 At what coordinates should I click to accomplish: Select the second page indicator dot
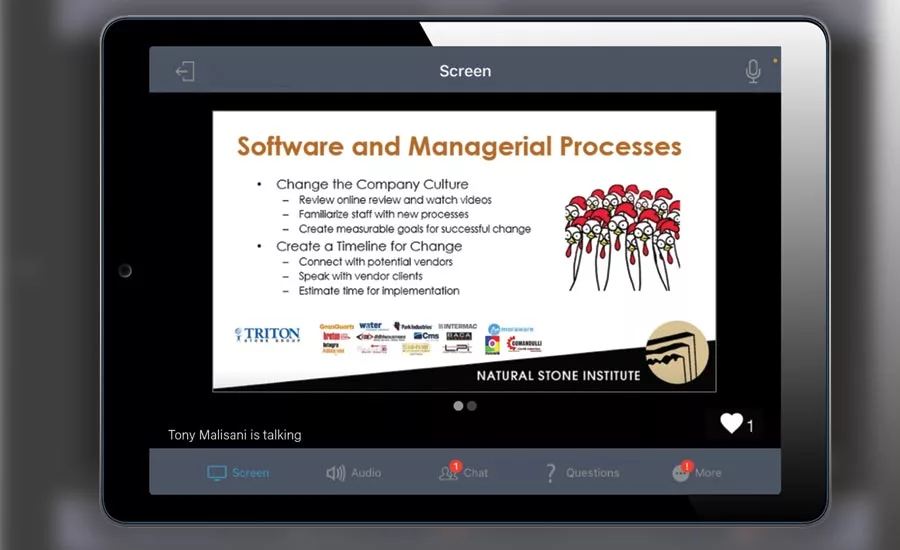click(472, 406)
